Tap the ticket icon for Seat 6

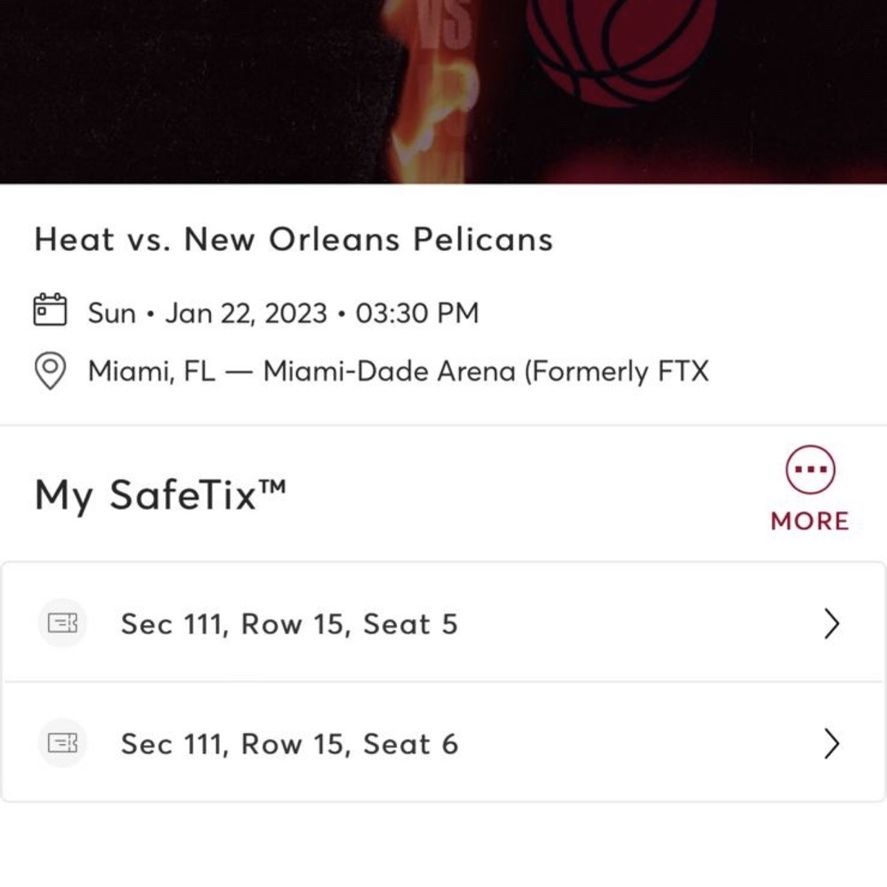[62, 743]
